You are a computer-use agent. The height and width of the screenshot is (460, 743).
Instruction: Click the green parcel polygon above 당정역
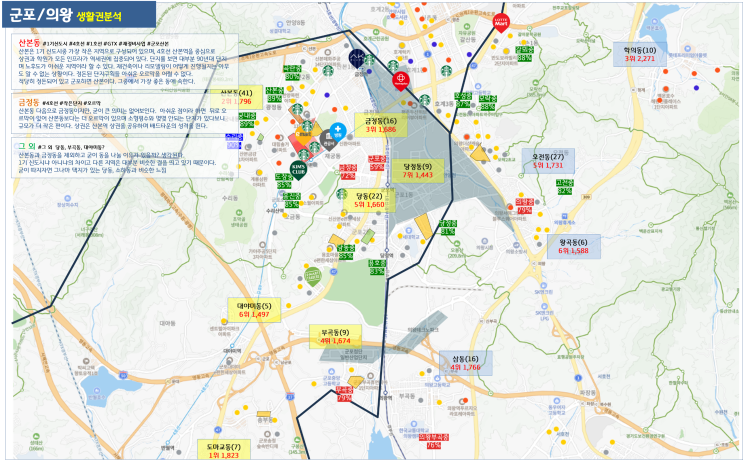(368, 236)
